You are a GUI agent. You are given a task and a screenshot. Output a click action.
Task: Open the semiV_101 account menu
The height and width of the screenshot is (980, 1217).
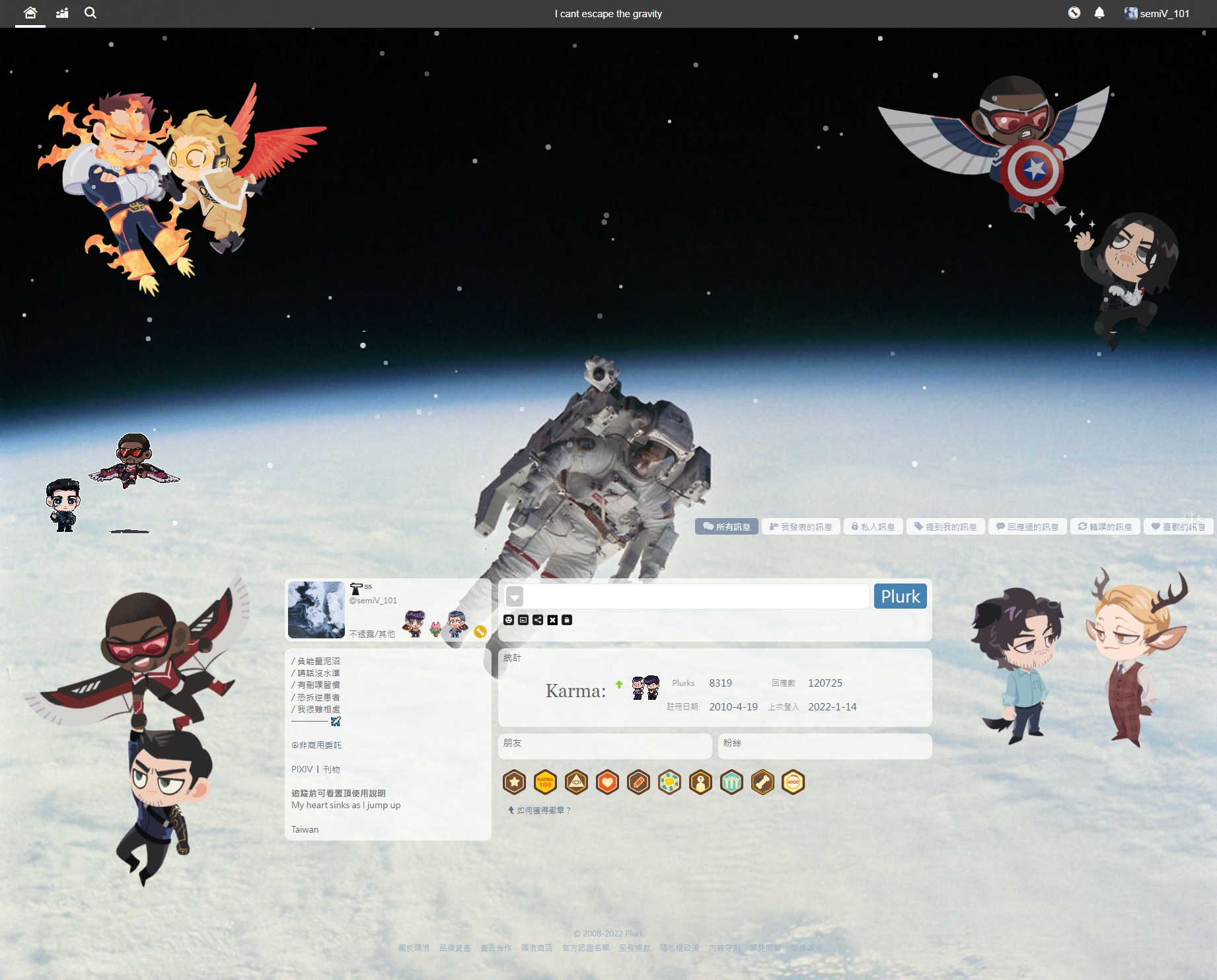(x=1157, y=13)
